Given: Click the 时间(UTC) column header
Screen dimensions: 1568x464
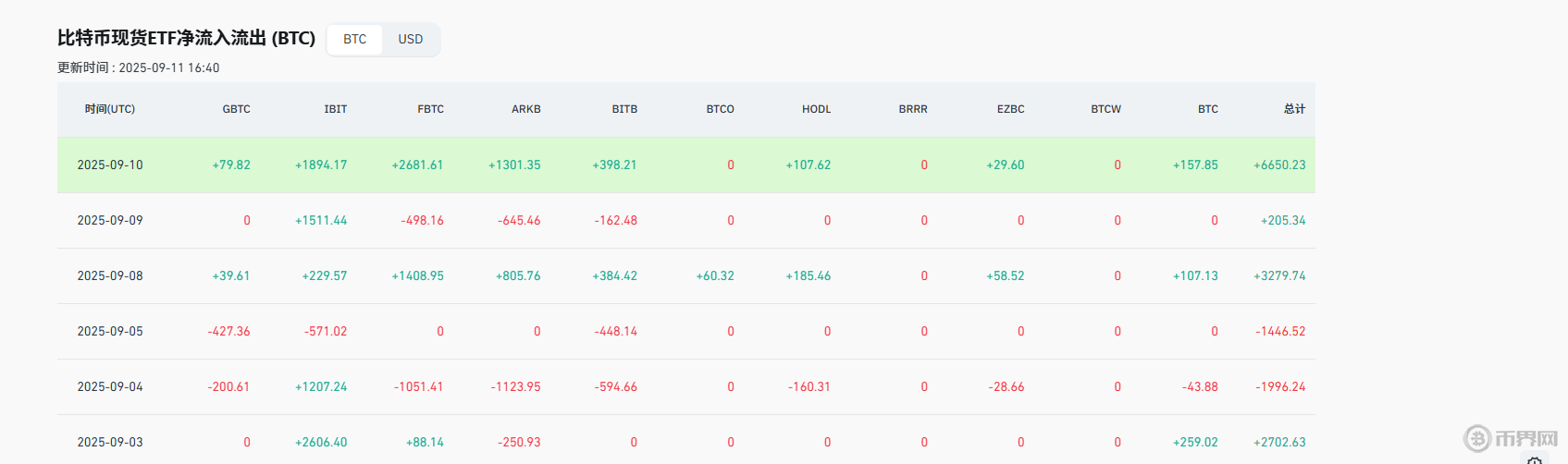Looking at the screenshot, I should [110, 109].
